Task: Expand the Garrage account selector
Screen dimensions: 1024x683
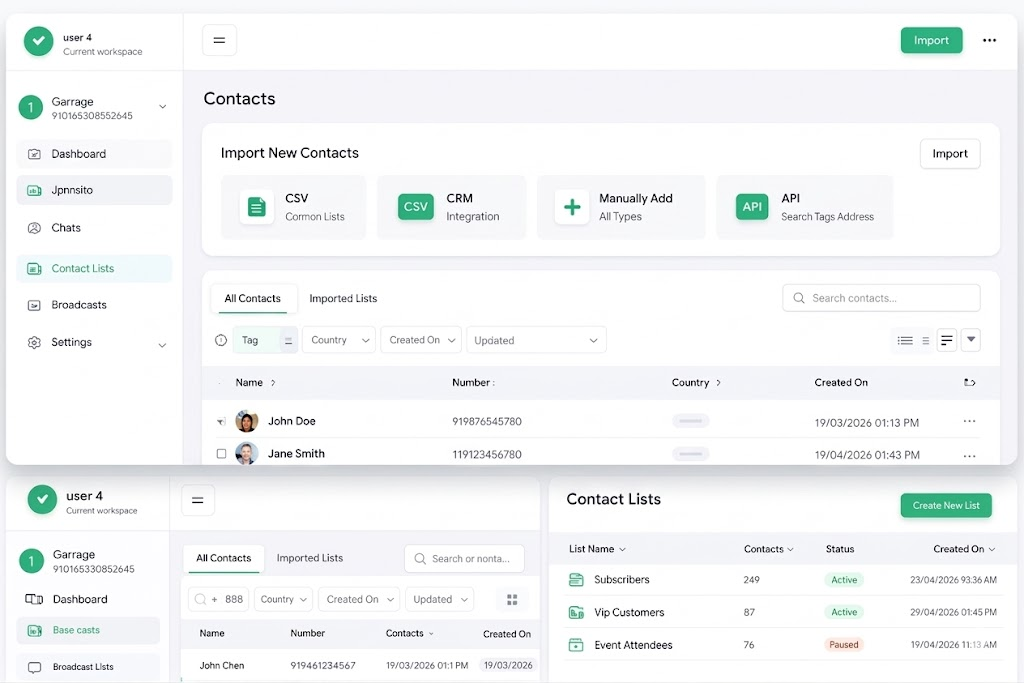Action: (x=162, y=107)
